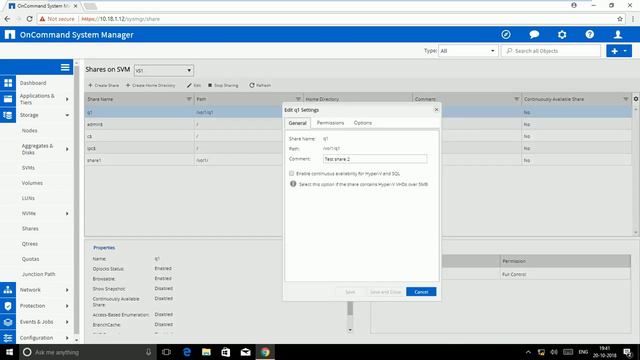The width and height of the screenshot is (640, 360).
Task: Filter the Share Name column
Action: click(x=189, y=99)
